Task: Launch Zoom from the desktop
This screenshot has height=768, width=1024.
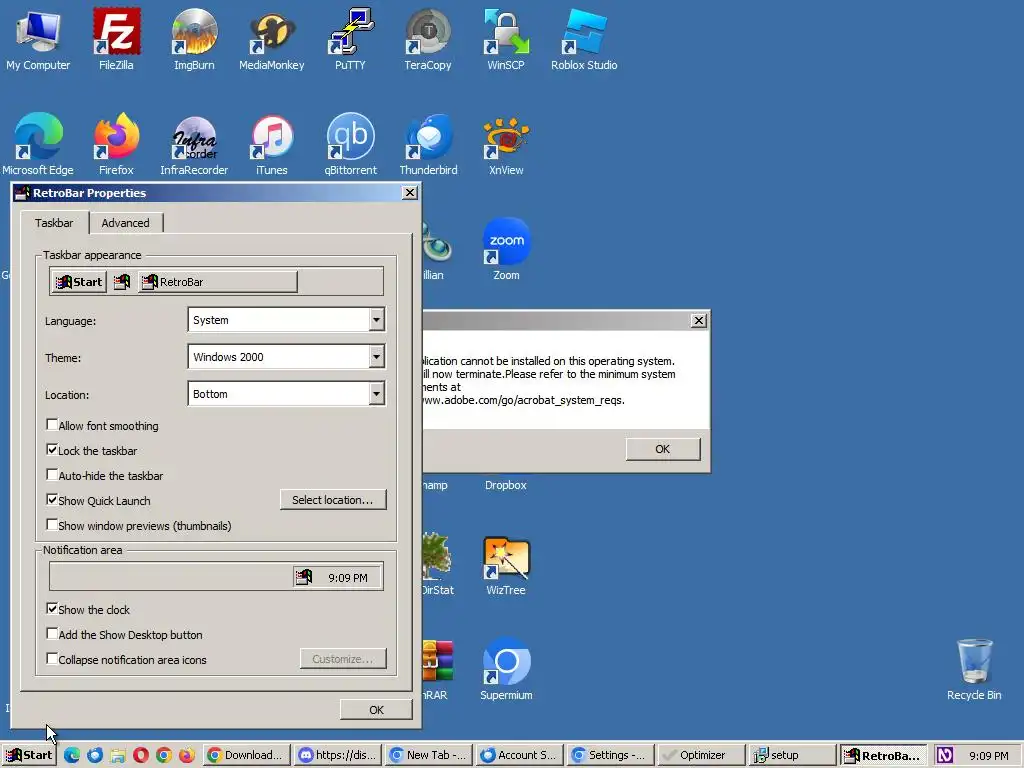Action: point(506,249)
